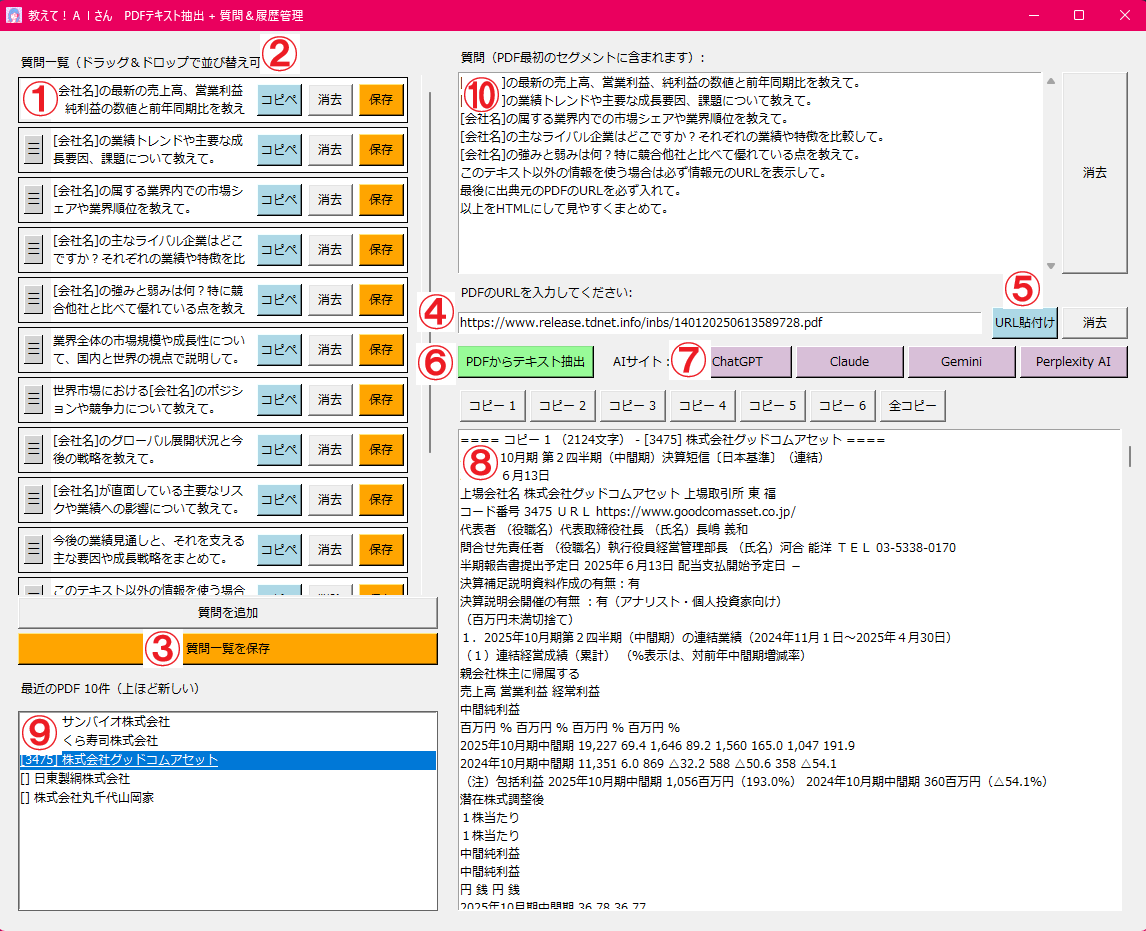Click drag handle of the 業績トレンド question row
This screenshot has height=931, width=1146.
33,150
